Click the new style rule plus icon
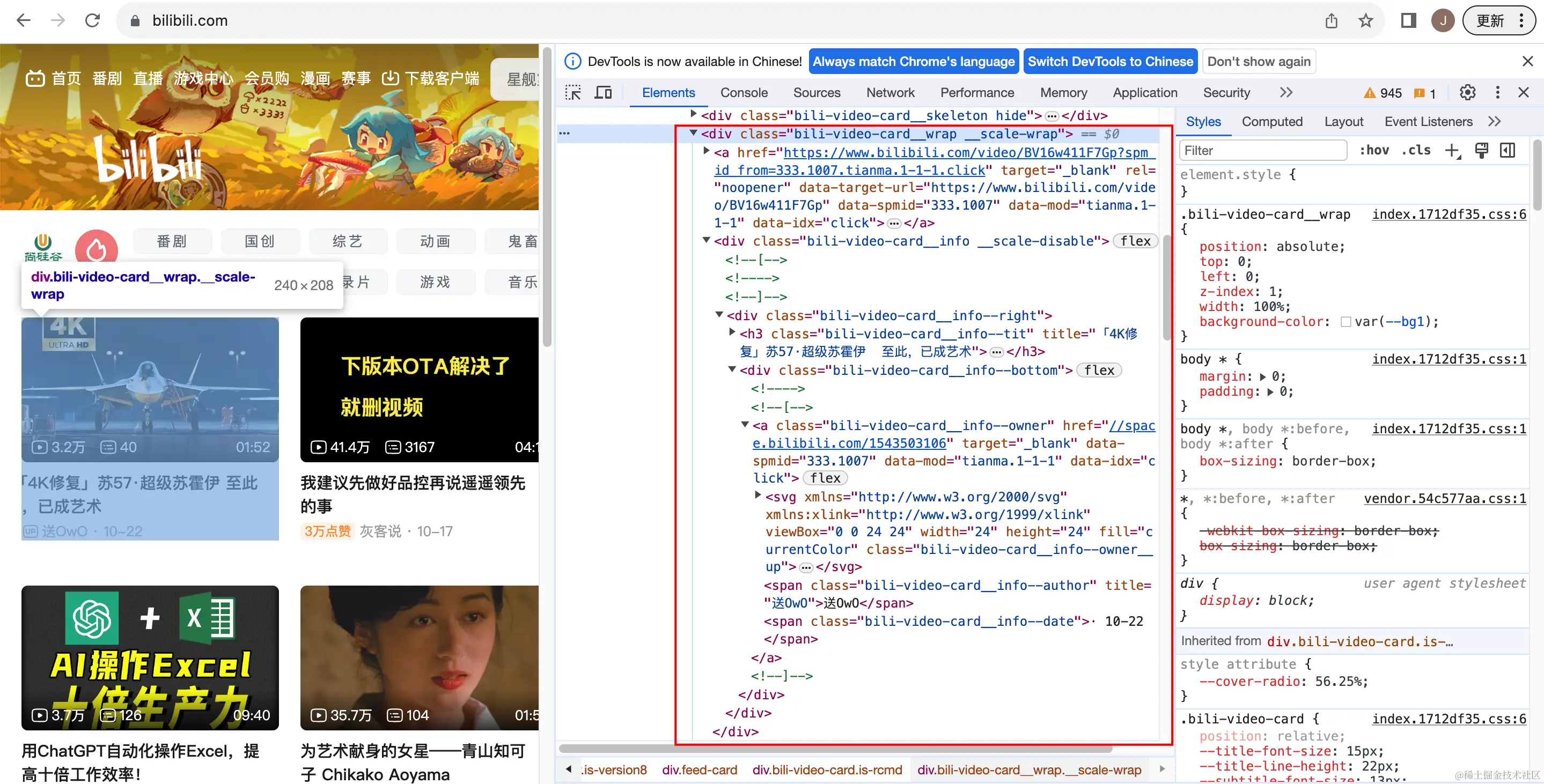Viewport: 1544px width, 784px height. tap(1452, 151)
